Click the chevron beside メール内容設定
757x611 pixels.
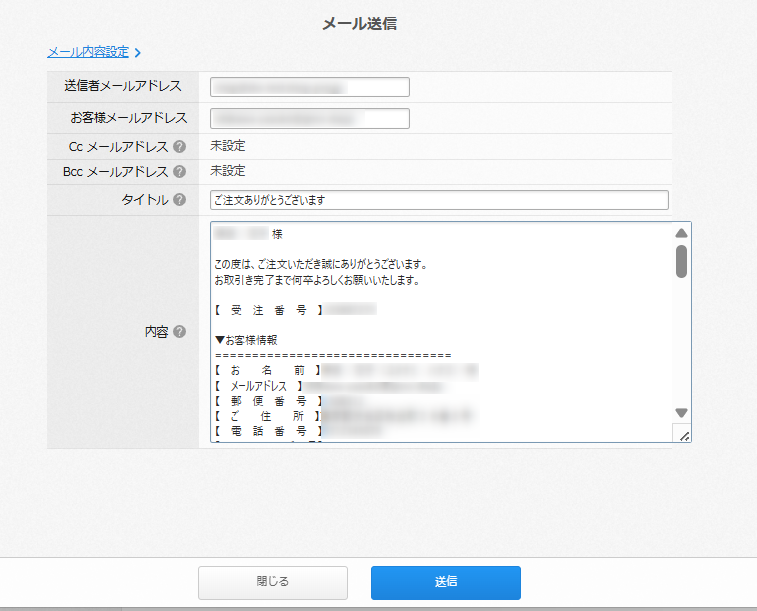pyautogui.click(x=138, y=53)
